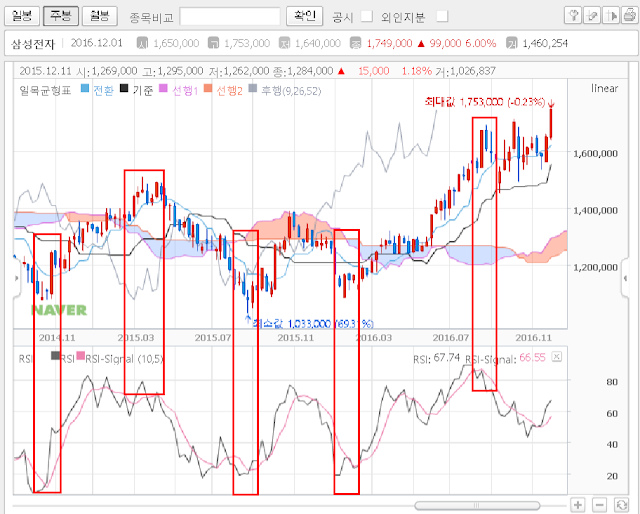Click the right panel collapse arrow

(626, 278)
